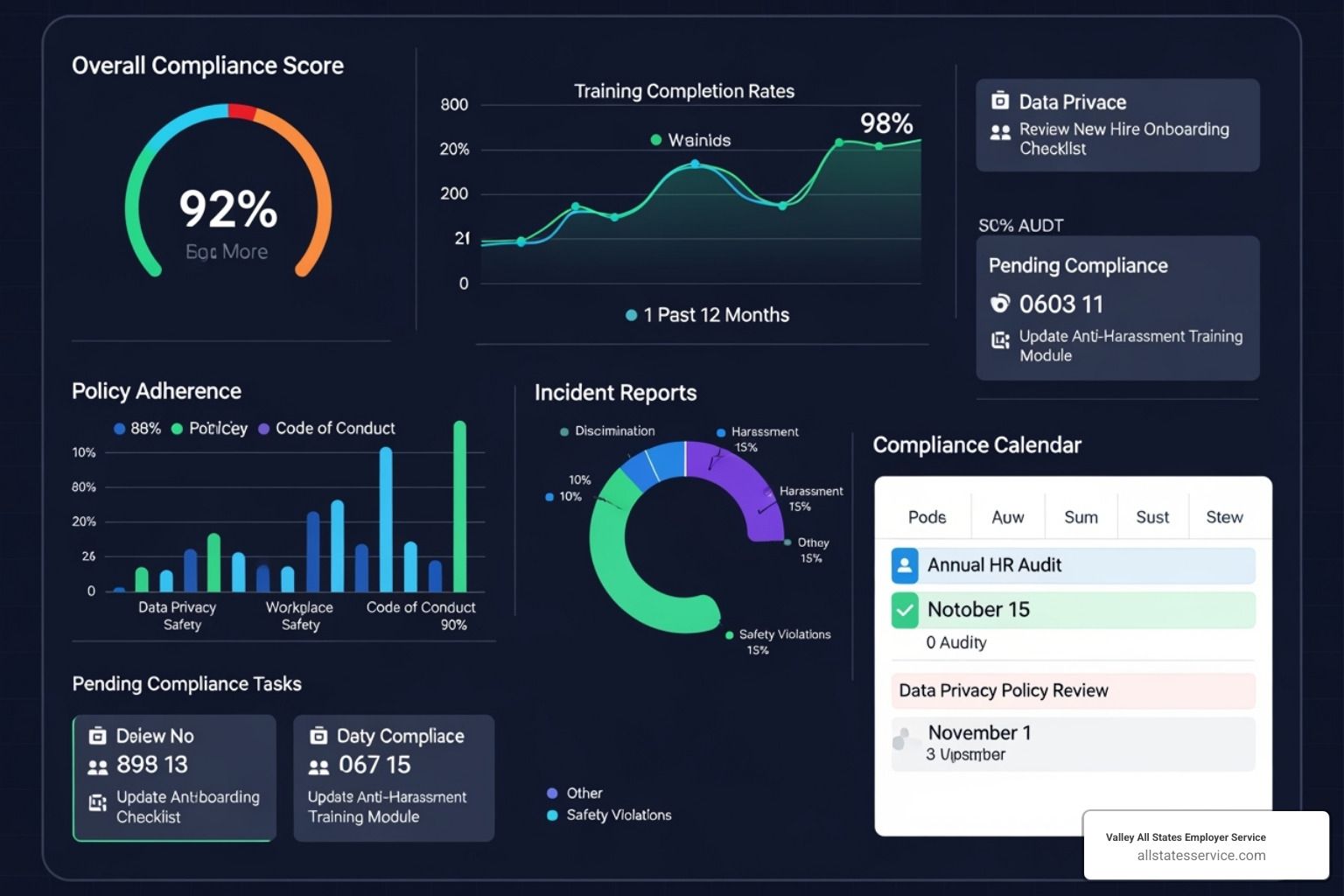
Task: Click the people icon beside 898 13
Action: (98, 764)
